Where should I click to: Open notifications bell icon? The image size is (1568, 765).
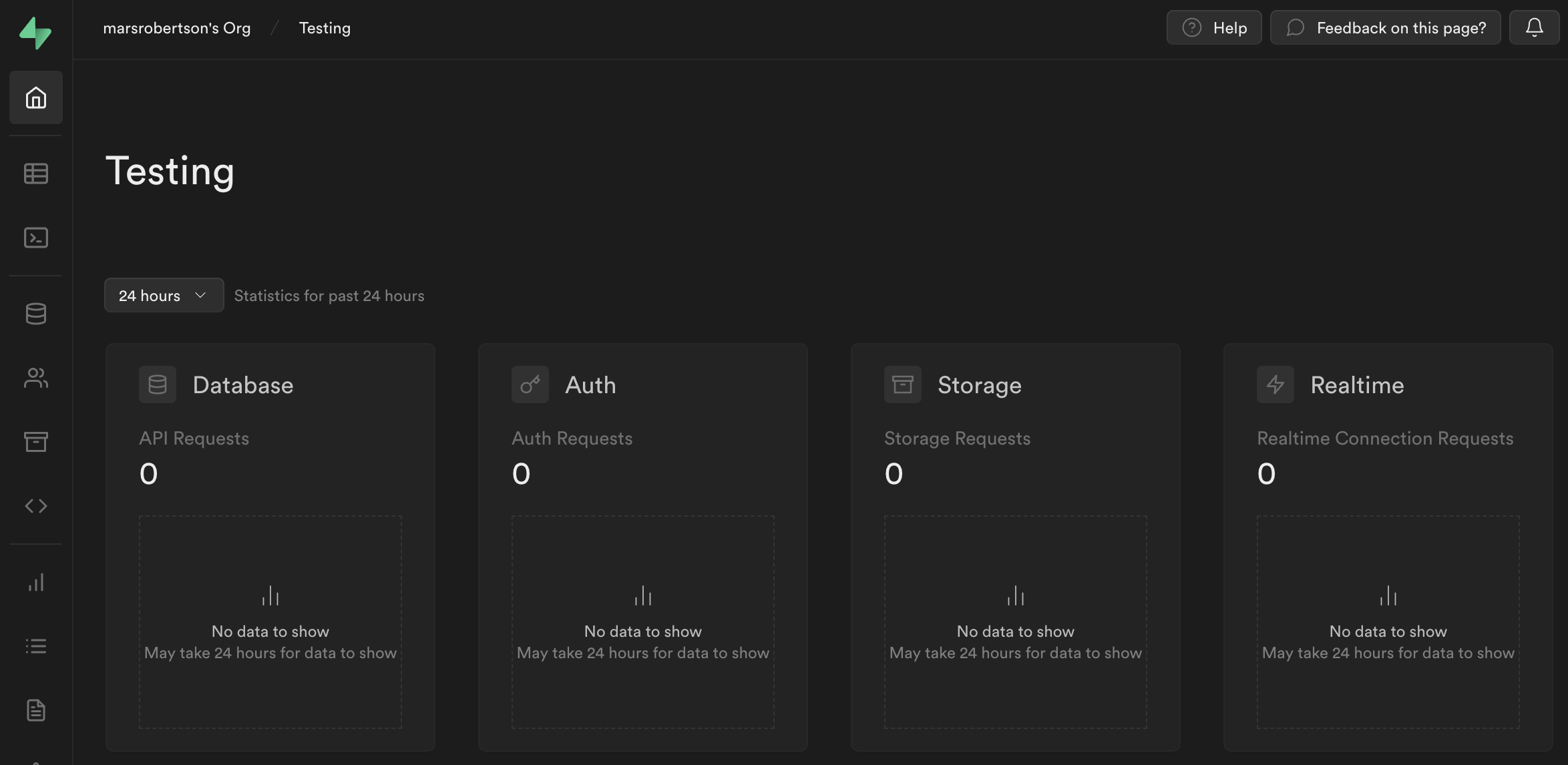(1534, 27)
